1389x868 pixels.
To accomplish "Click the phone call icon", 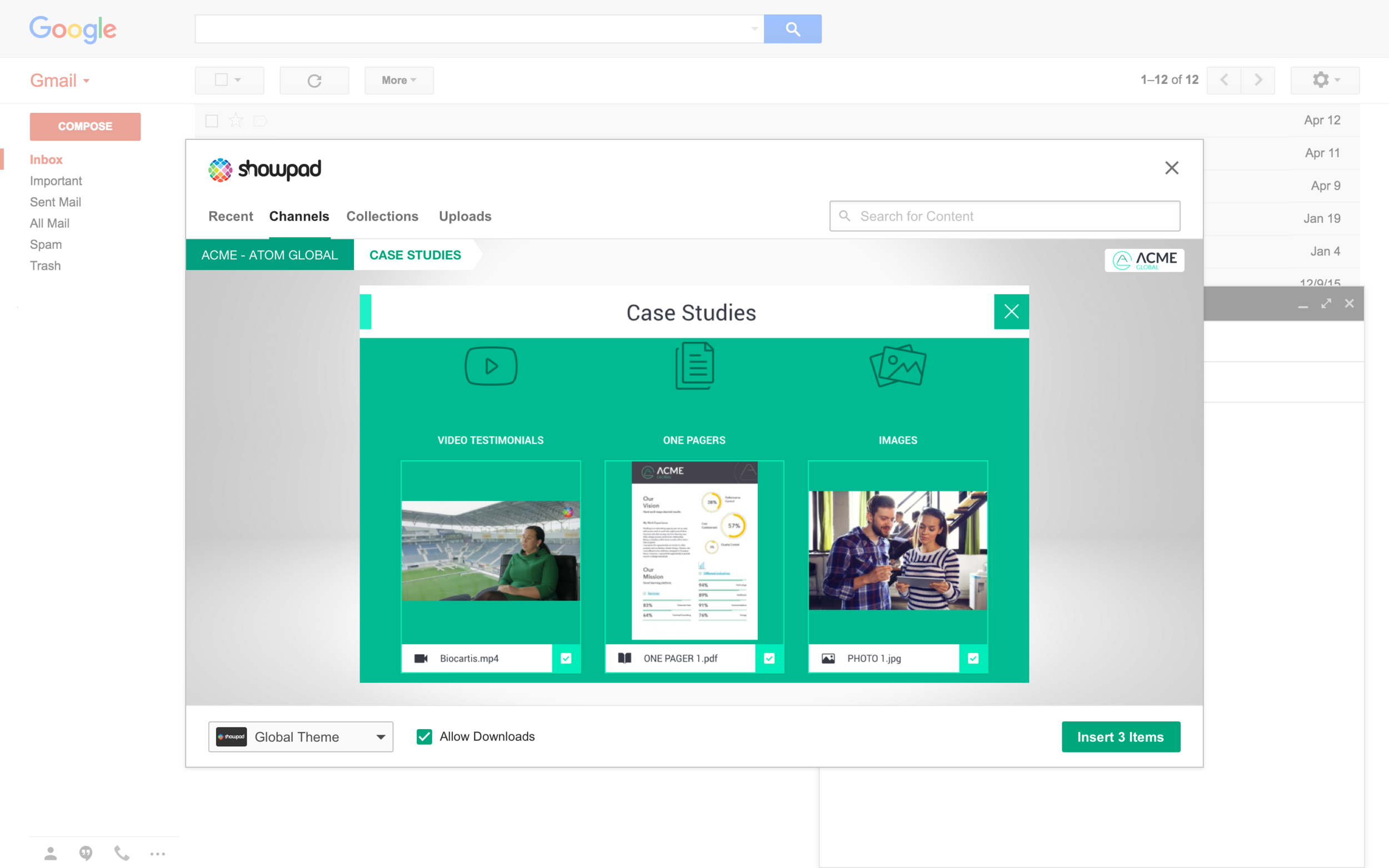I will coord(121,853).
